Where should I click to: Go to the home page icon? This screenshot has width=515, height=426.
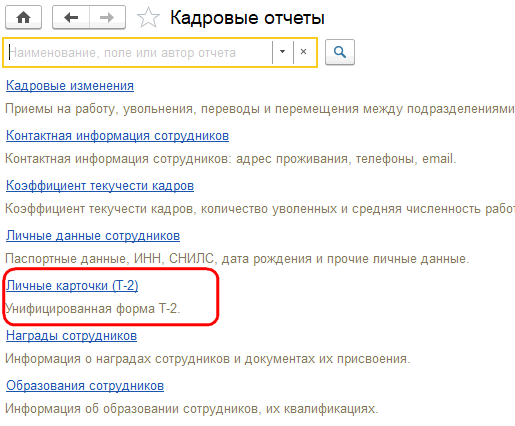[23, 17]
